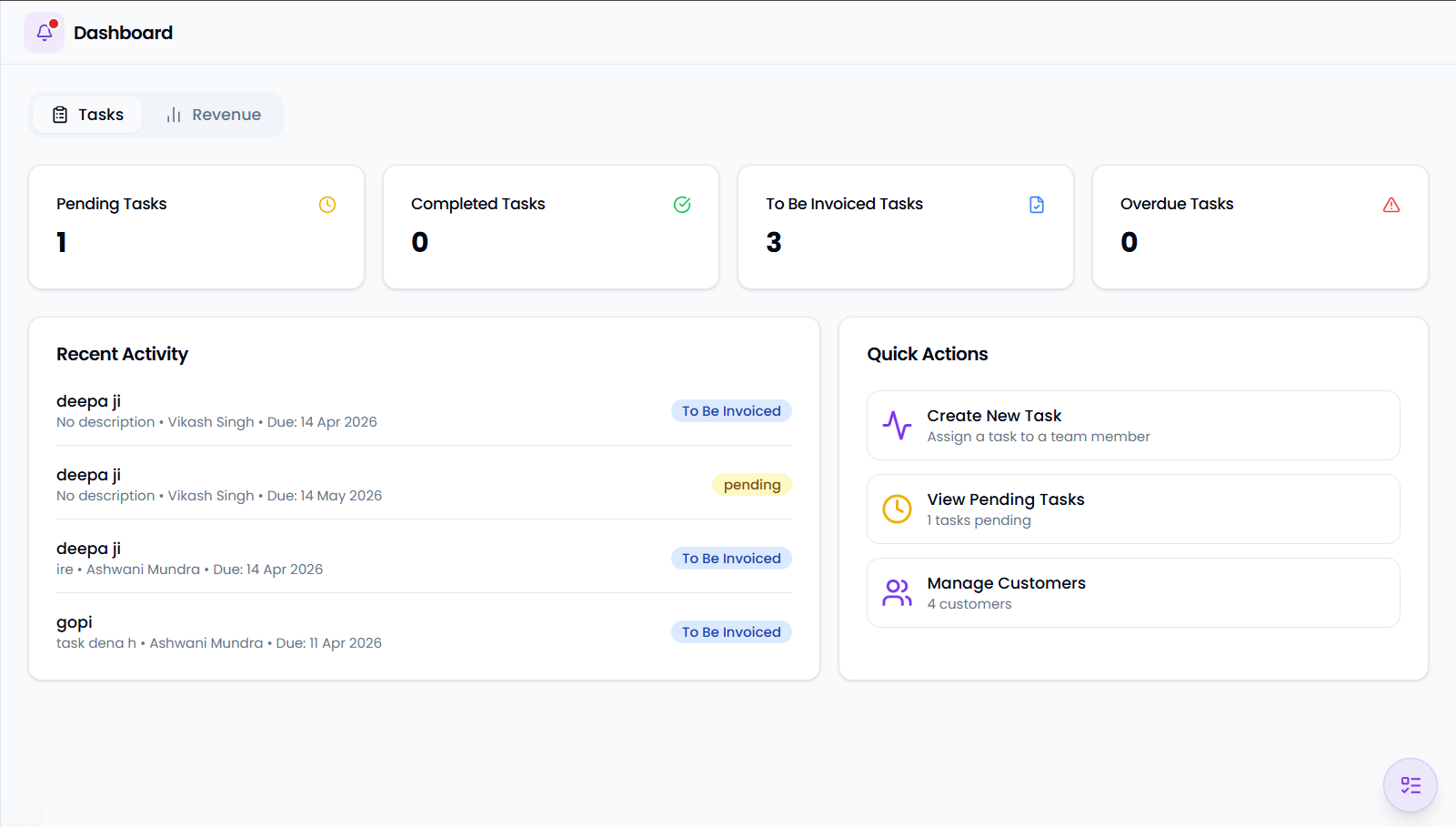Open the notification bell icon

pyautogui.click(x=44, y=33)
